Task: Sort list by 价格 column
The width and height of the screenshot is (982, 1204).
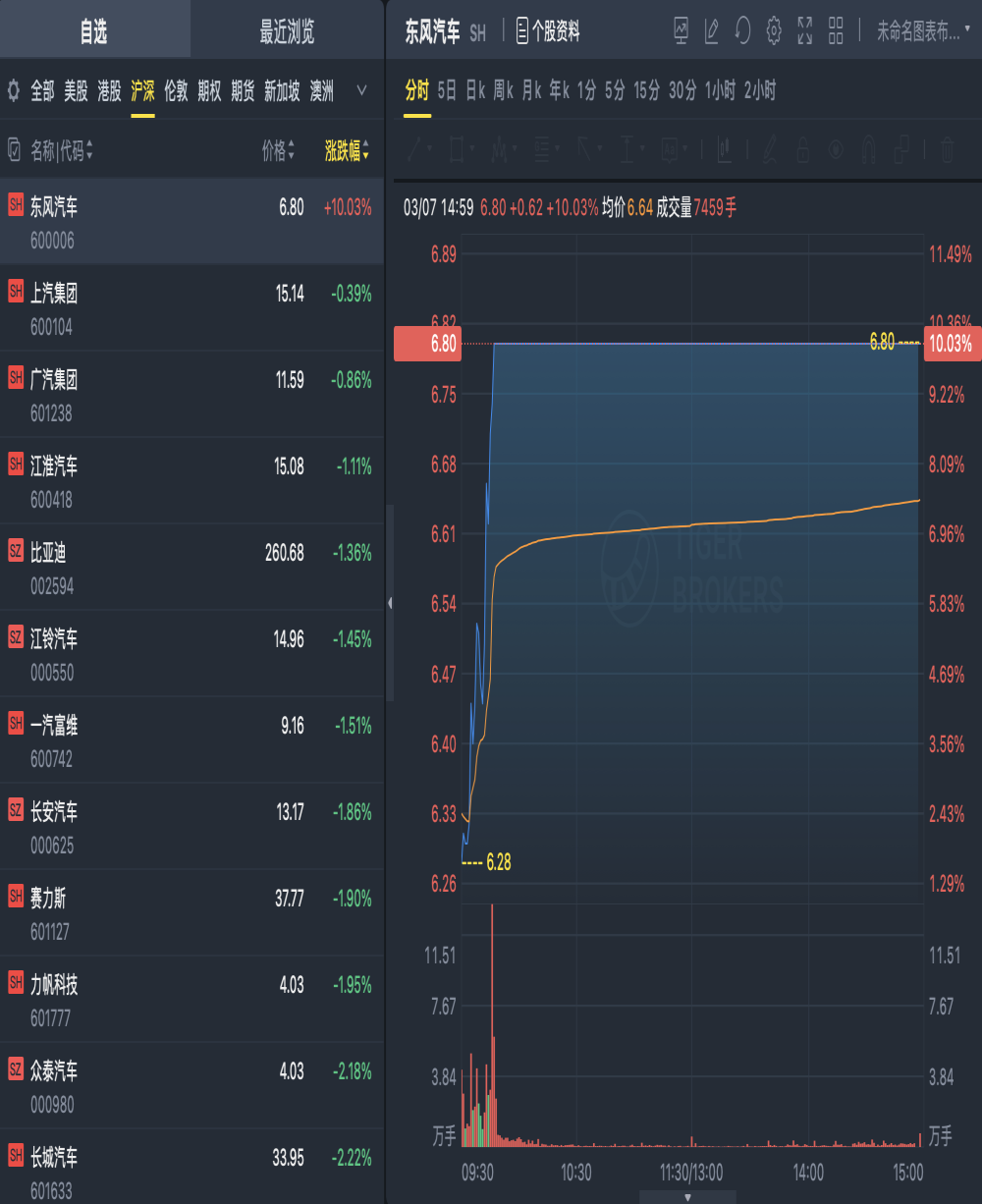Action: (278, 150)
